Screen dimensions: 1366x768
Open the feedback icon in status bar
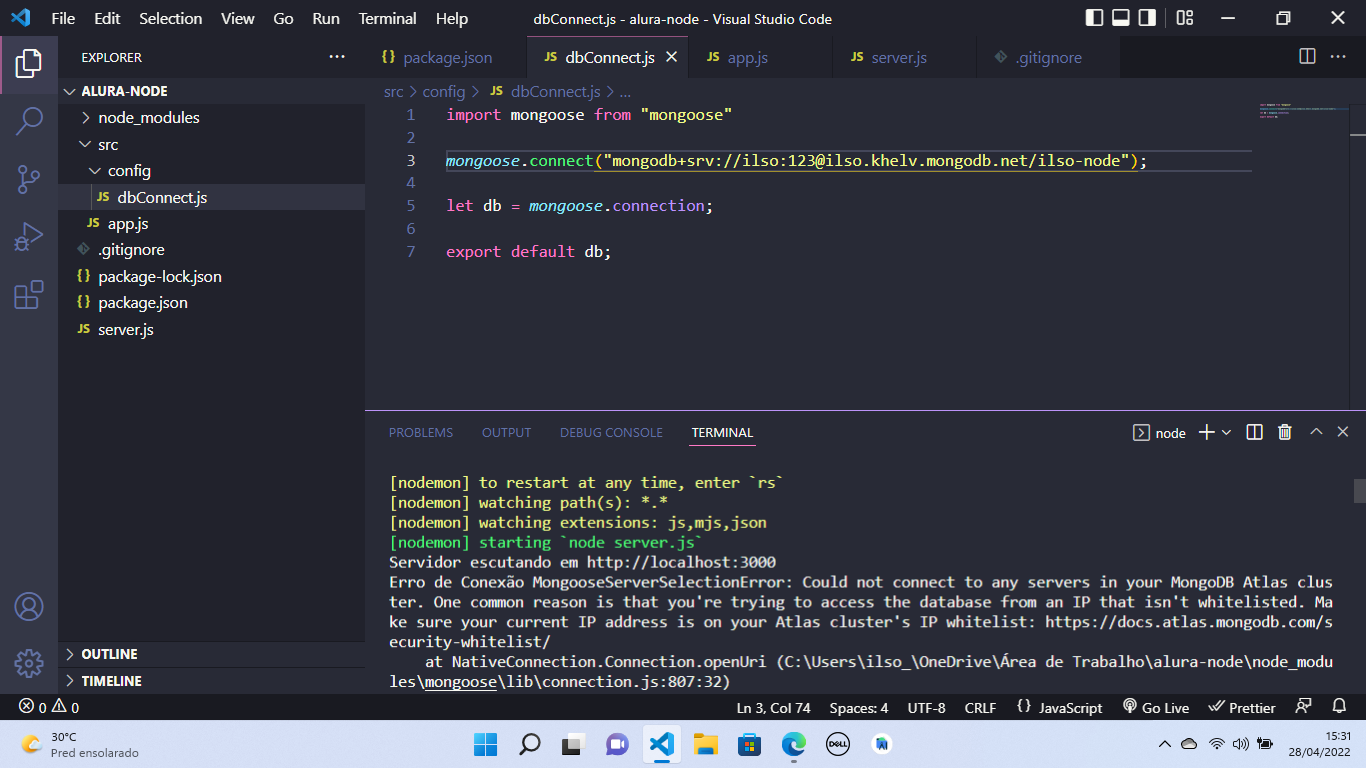coord(1303,707)
